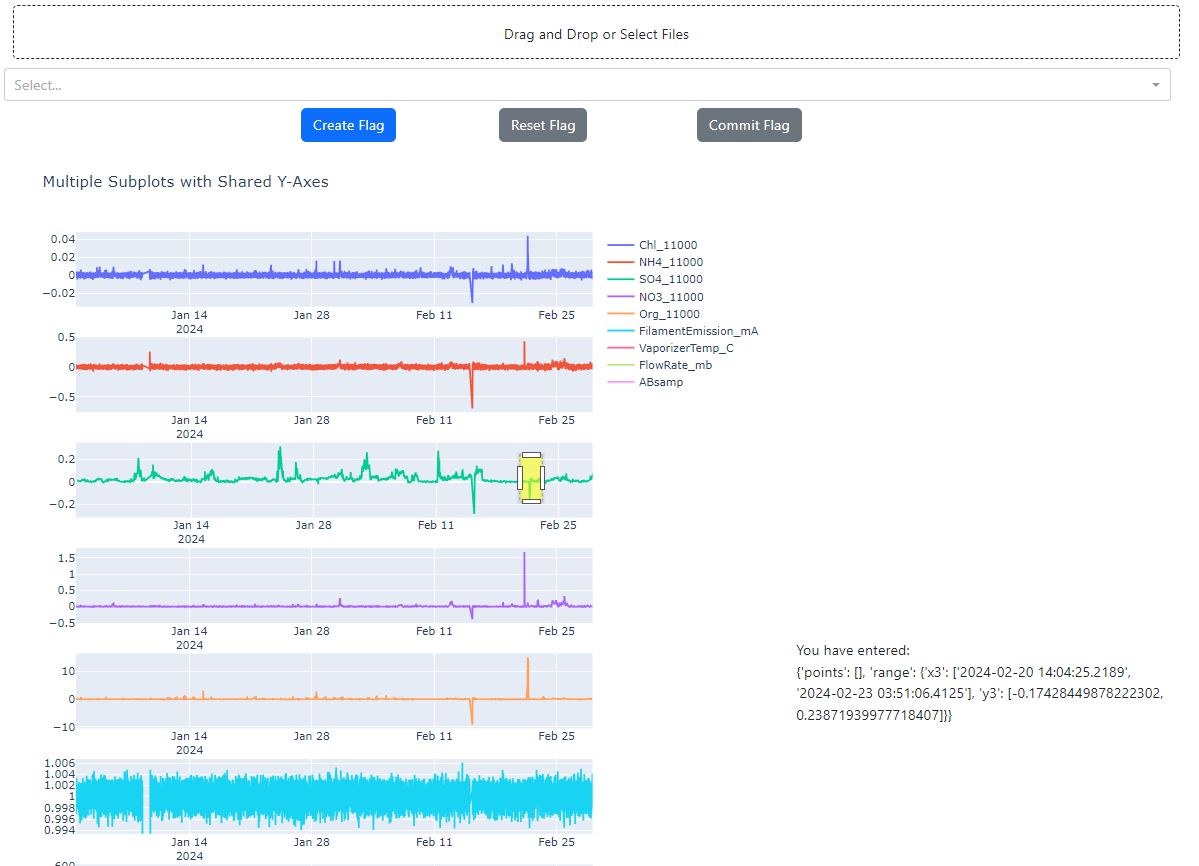Click the Commit Flag button
The image size is (1199, 866).
point(749,125)
